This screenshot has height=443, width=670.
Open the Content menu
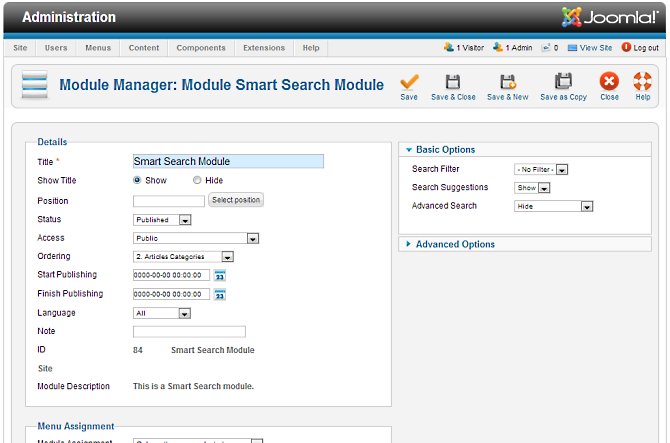(x=144, y=48)
